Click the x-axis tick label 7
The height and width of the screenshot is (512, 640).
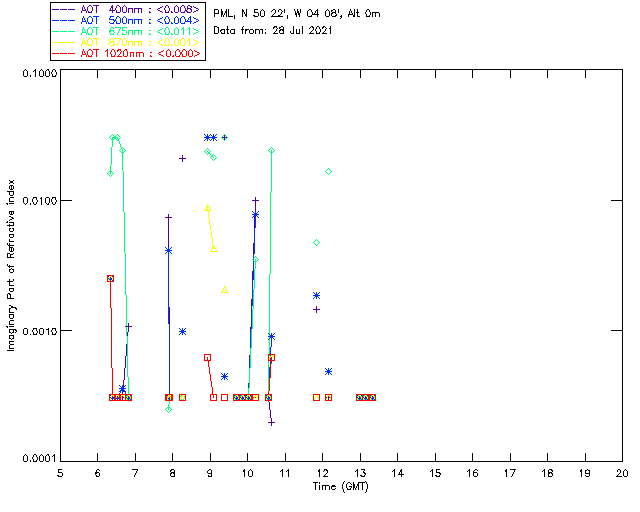(x=135, y=473)
